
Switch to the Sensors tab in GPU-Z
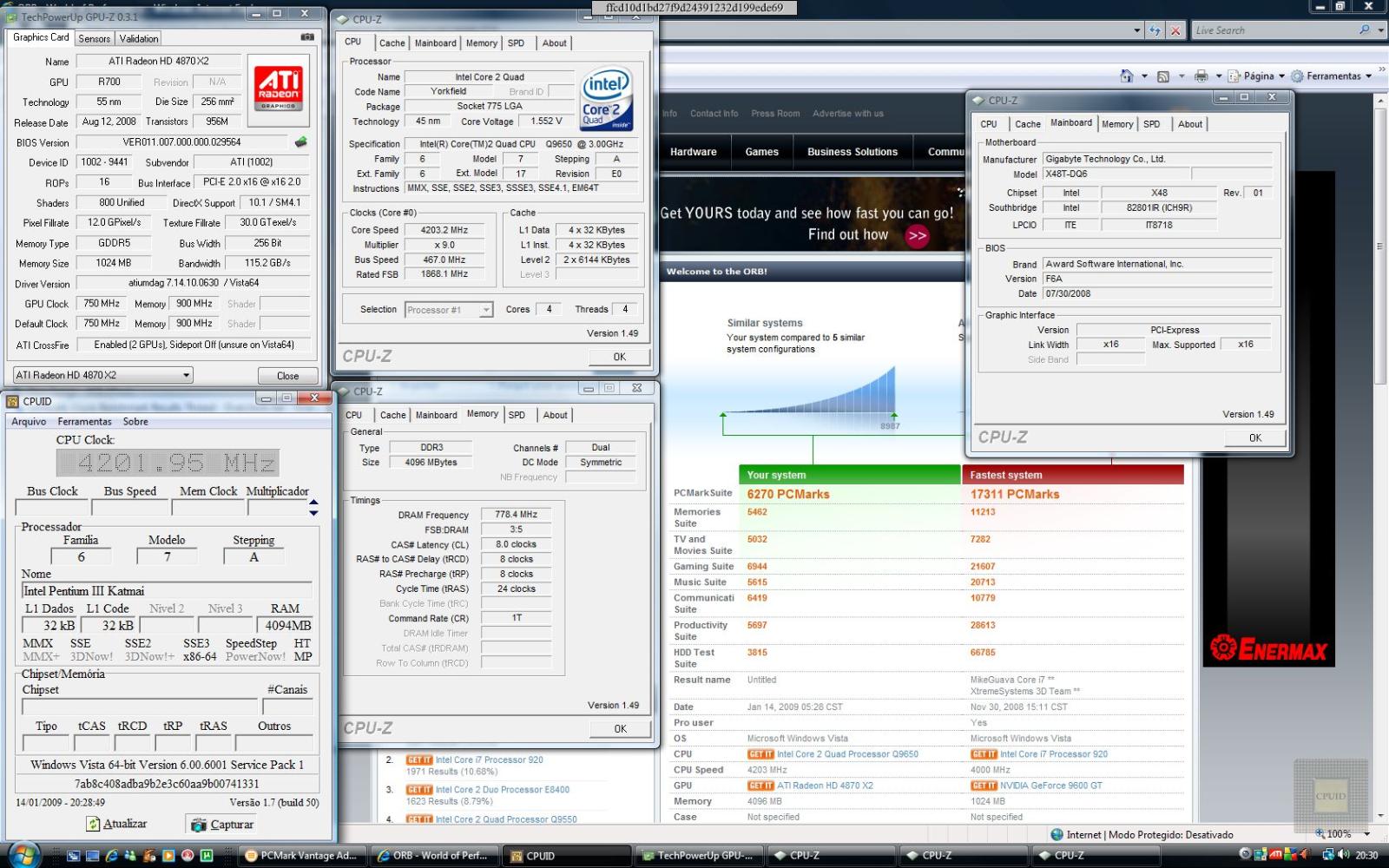94,38
